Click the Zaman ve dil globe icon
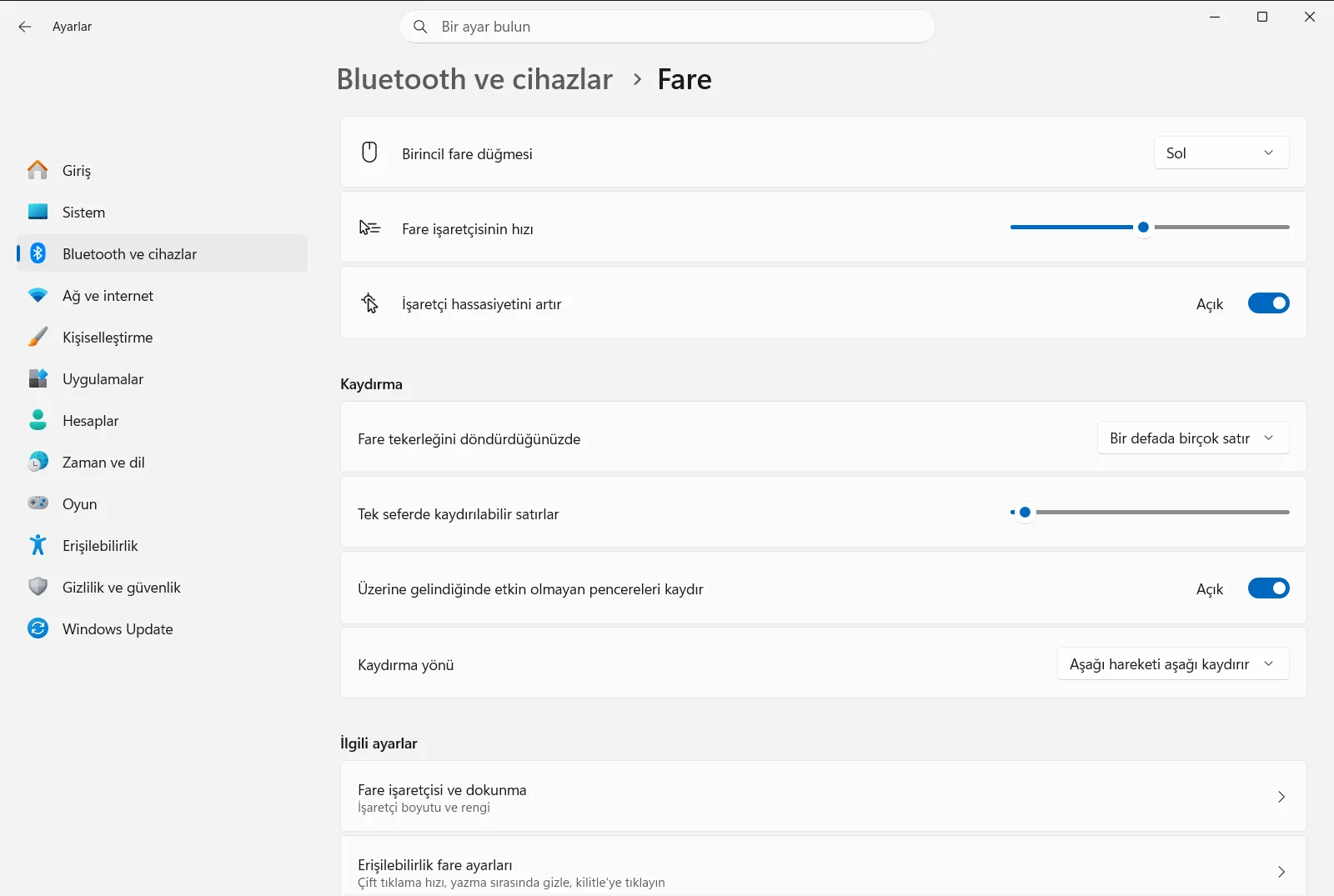The image size is (1334, 896). (x=38, y=462)
